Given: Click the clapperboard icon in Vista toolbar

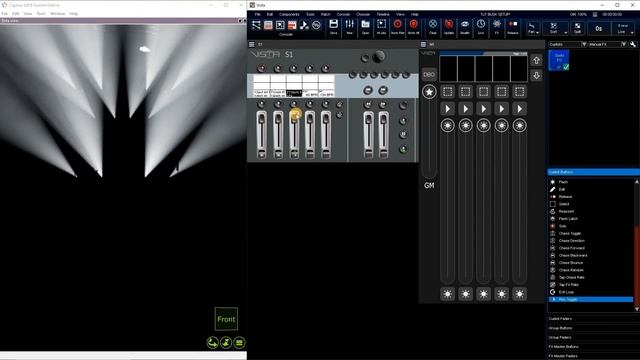Looking at the screenshot, I should 292,25.
